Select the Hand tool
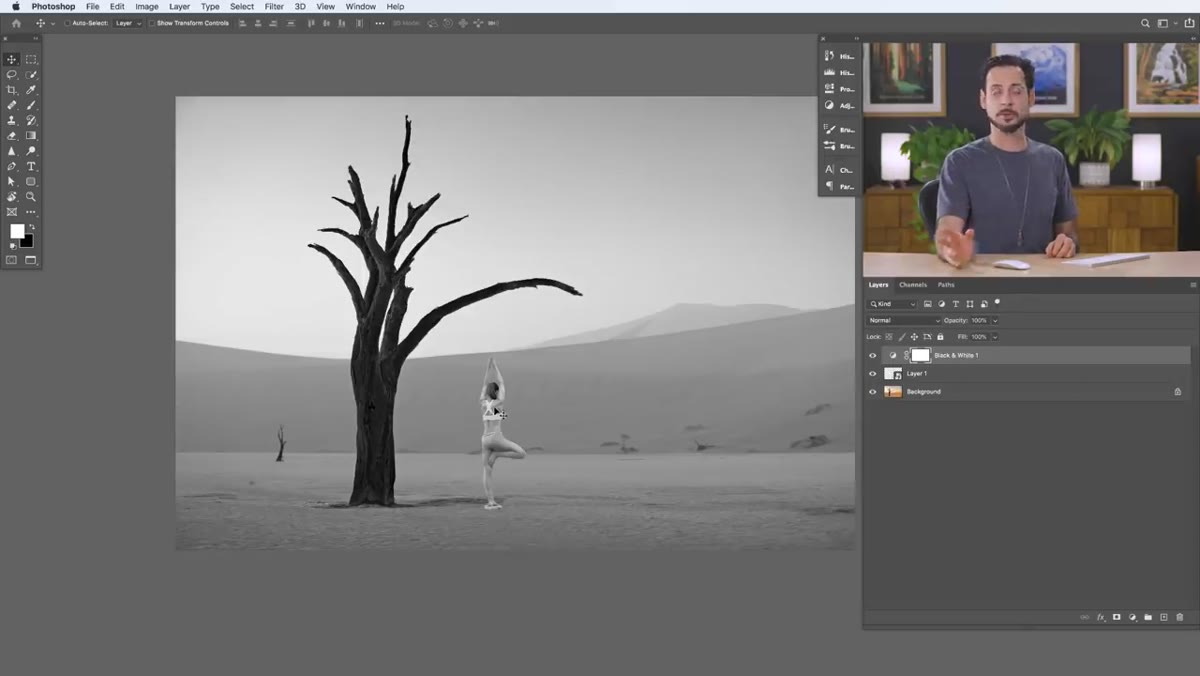Viewport: 1200px width, 676px height. click(x=12, y=197)
